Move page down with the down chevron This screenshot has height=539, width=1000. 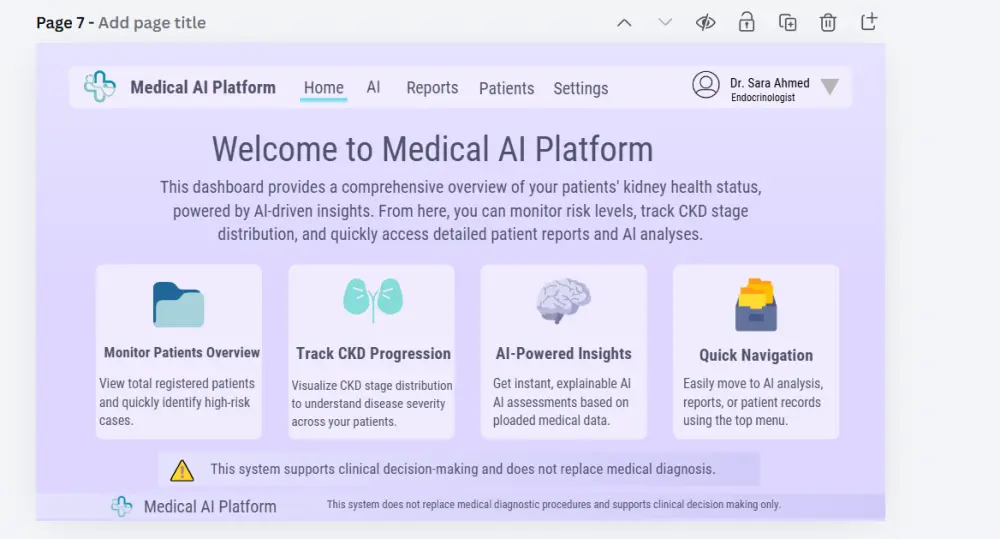point(665,23)
